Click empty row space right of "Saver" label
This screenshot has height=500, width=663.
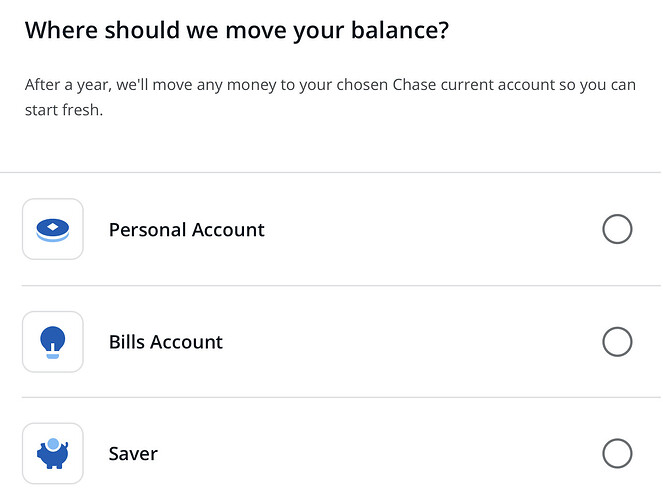coord(380,454)
